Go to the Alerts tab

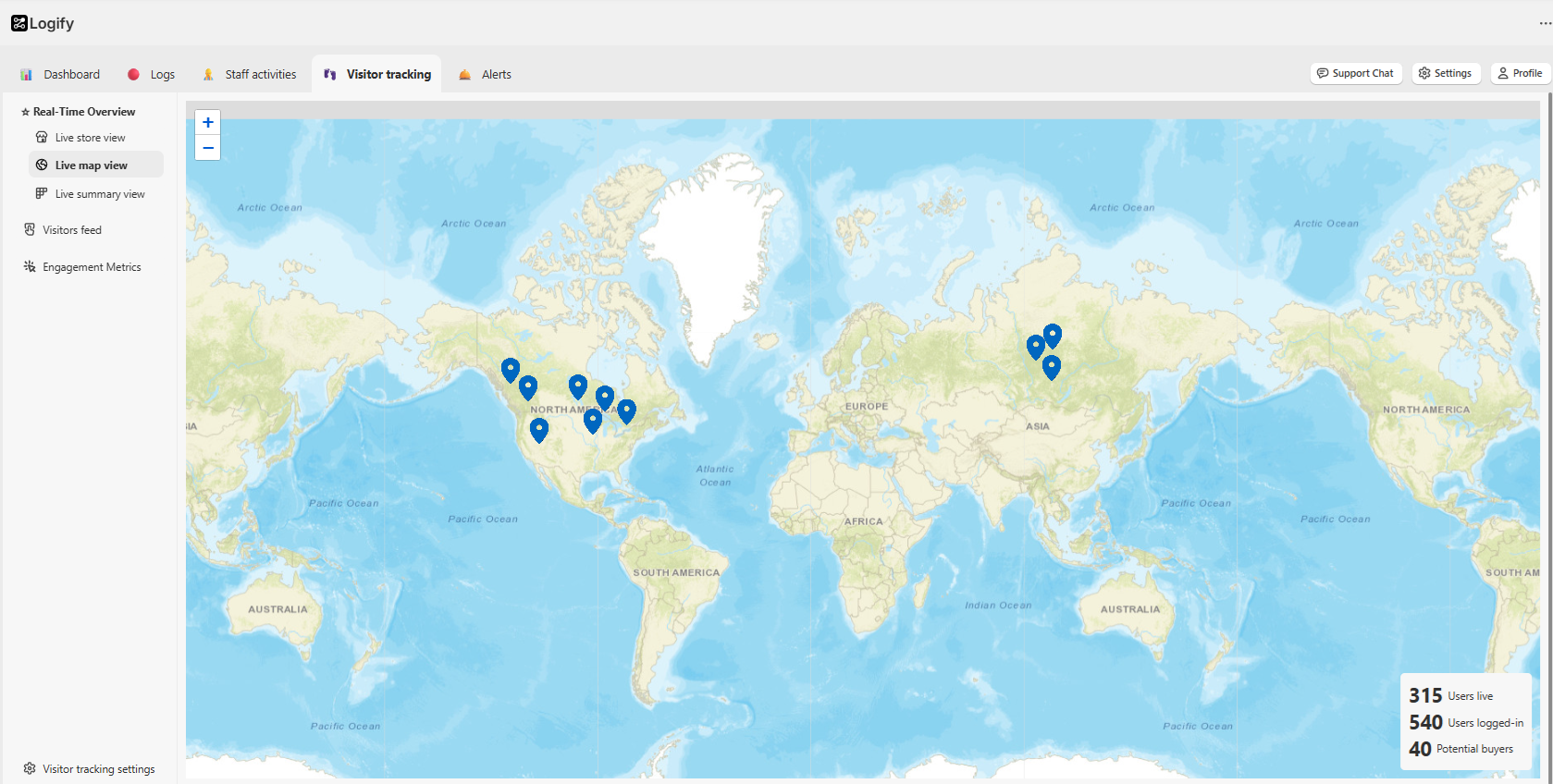click(486, 74)
